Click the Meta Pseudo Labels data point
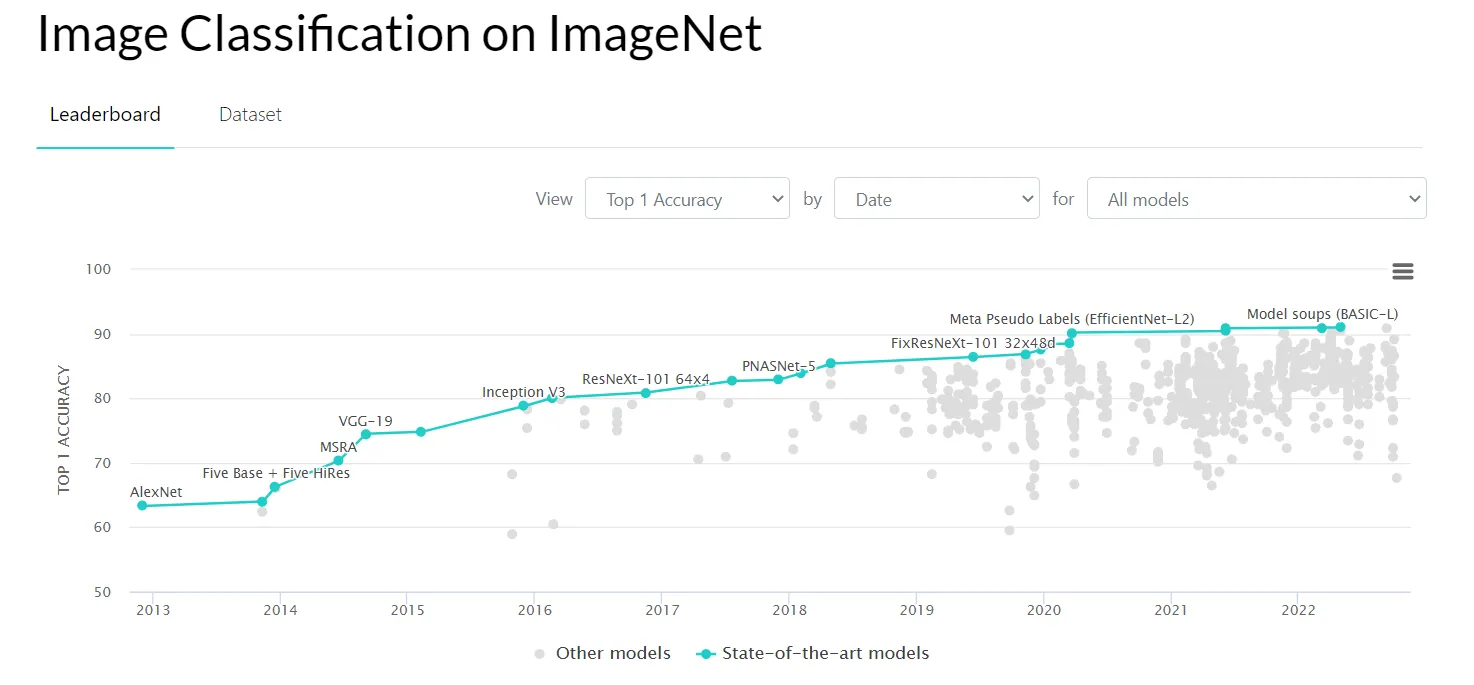Screen dimensions: 1474x685 [1071, 333]
